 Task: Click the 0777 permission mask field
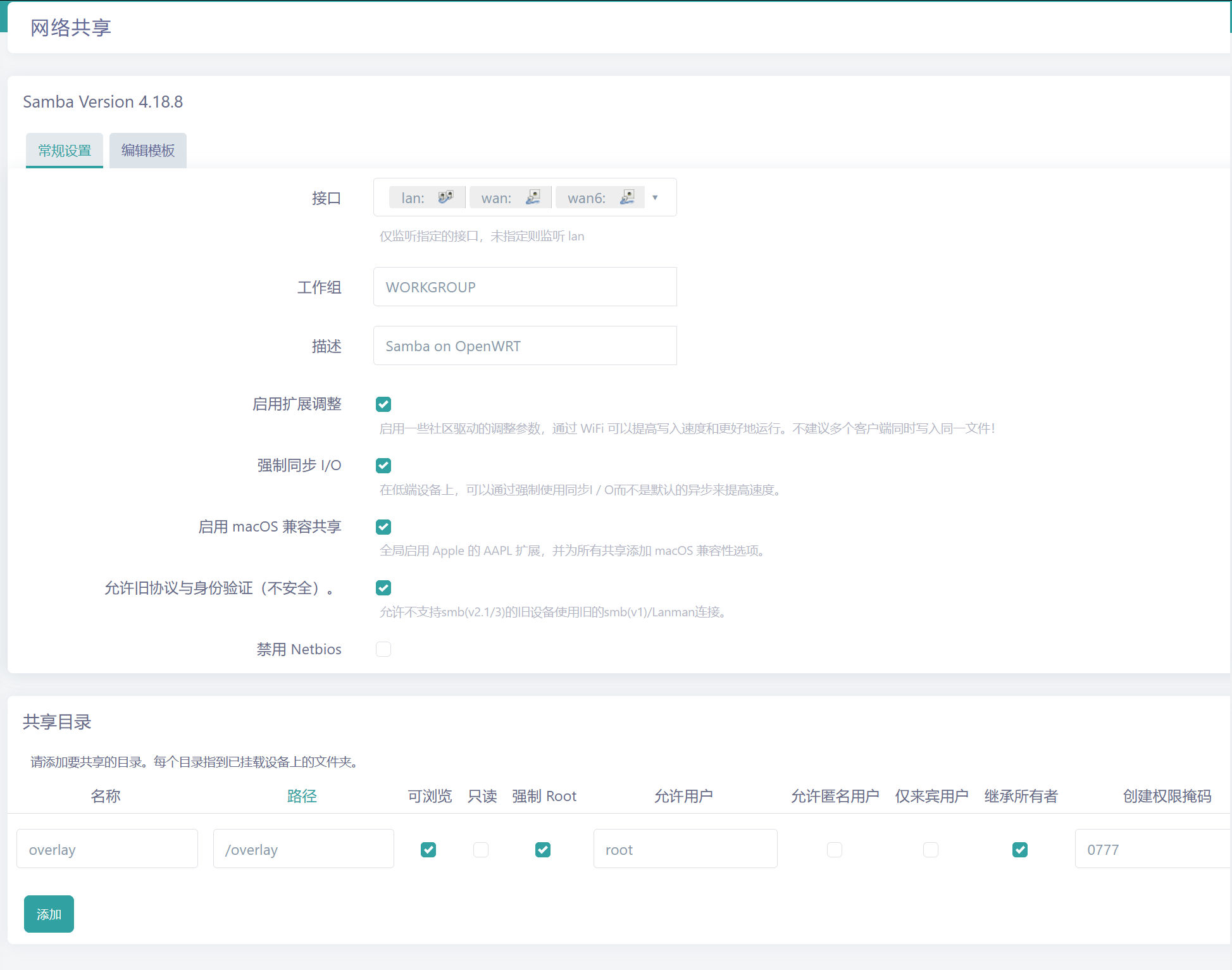1151,849
